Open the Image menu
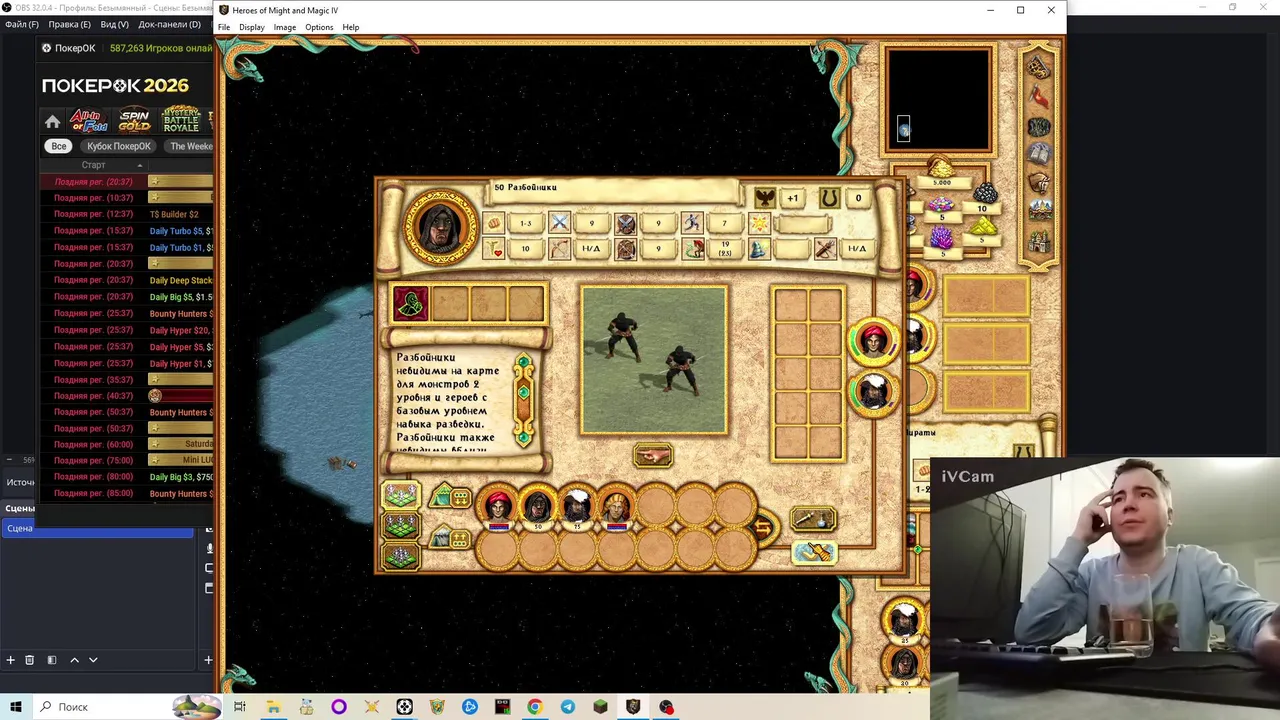 coord(285,27)
